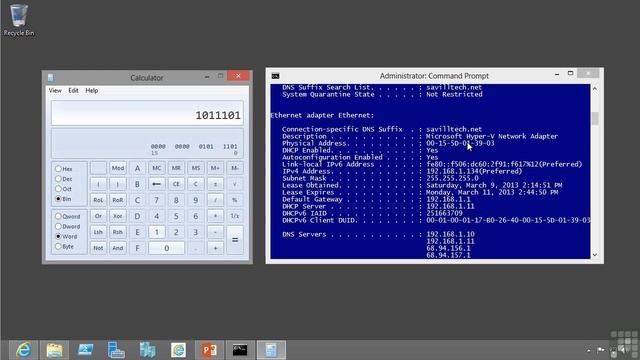Select the Word radio button

click(67, 236)
